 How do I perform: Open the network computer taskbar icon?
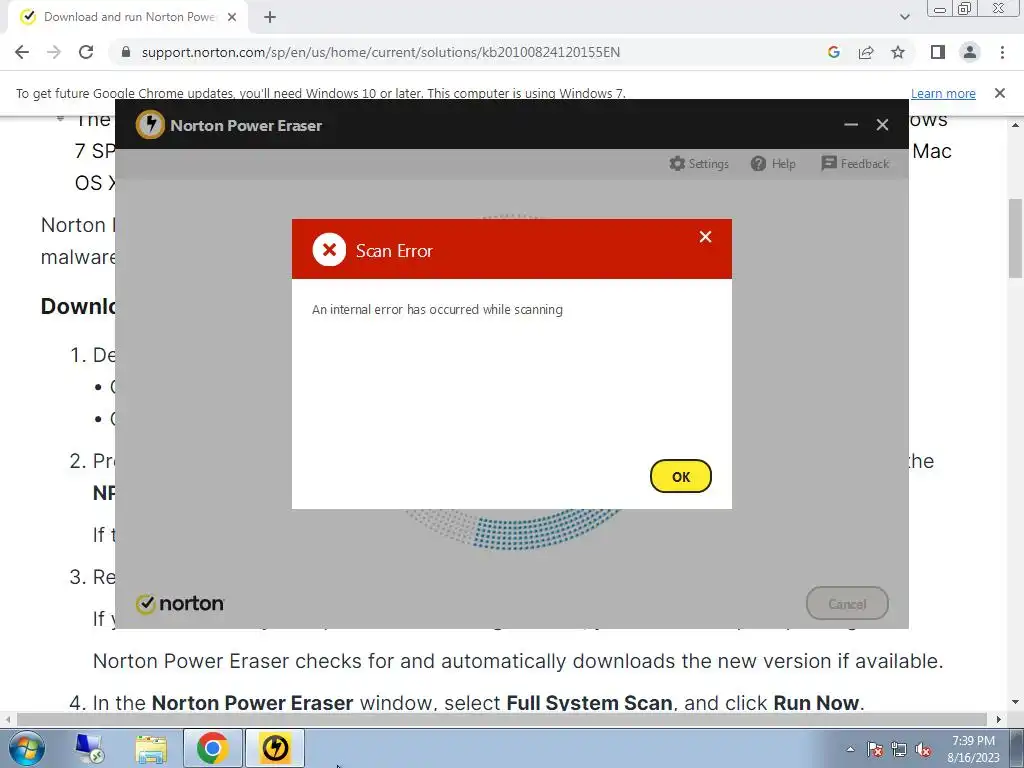88,748
